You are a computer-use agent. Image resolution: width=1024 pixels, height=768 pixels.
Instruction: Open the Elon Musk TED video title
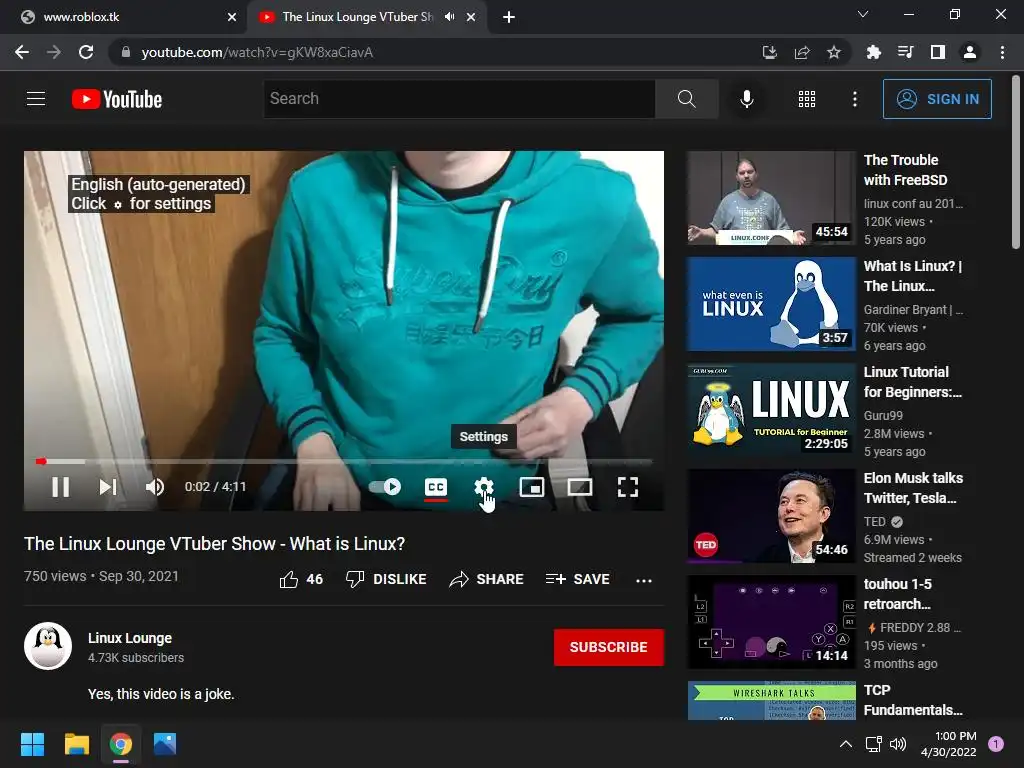tap(913, 488)
